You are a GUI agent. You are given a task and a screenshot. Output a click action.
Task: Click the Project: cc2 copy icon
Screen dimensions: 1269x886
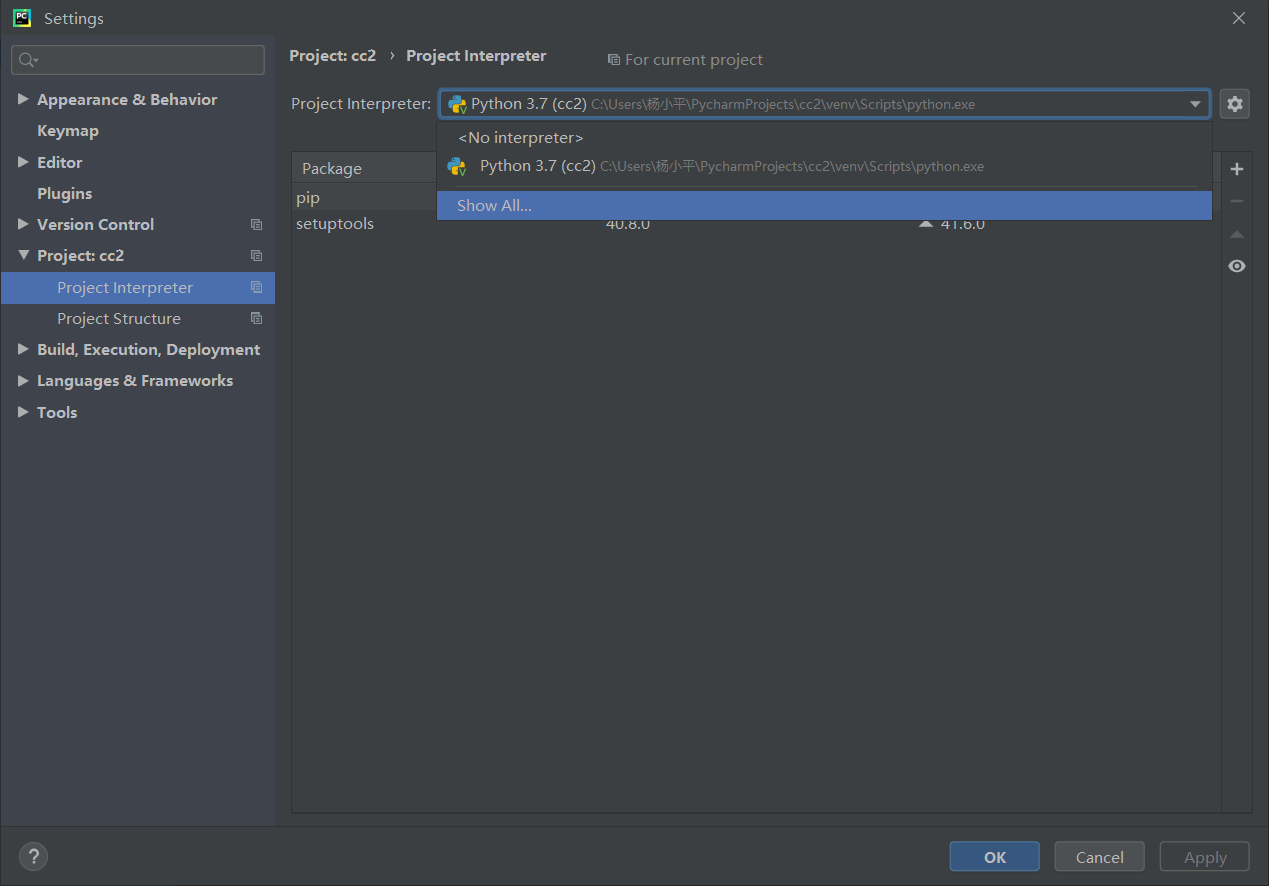click(x=256, y=256)
